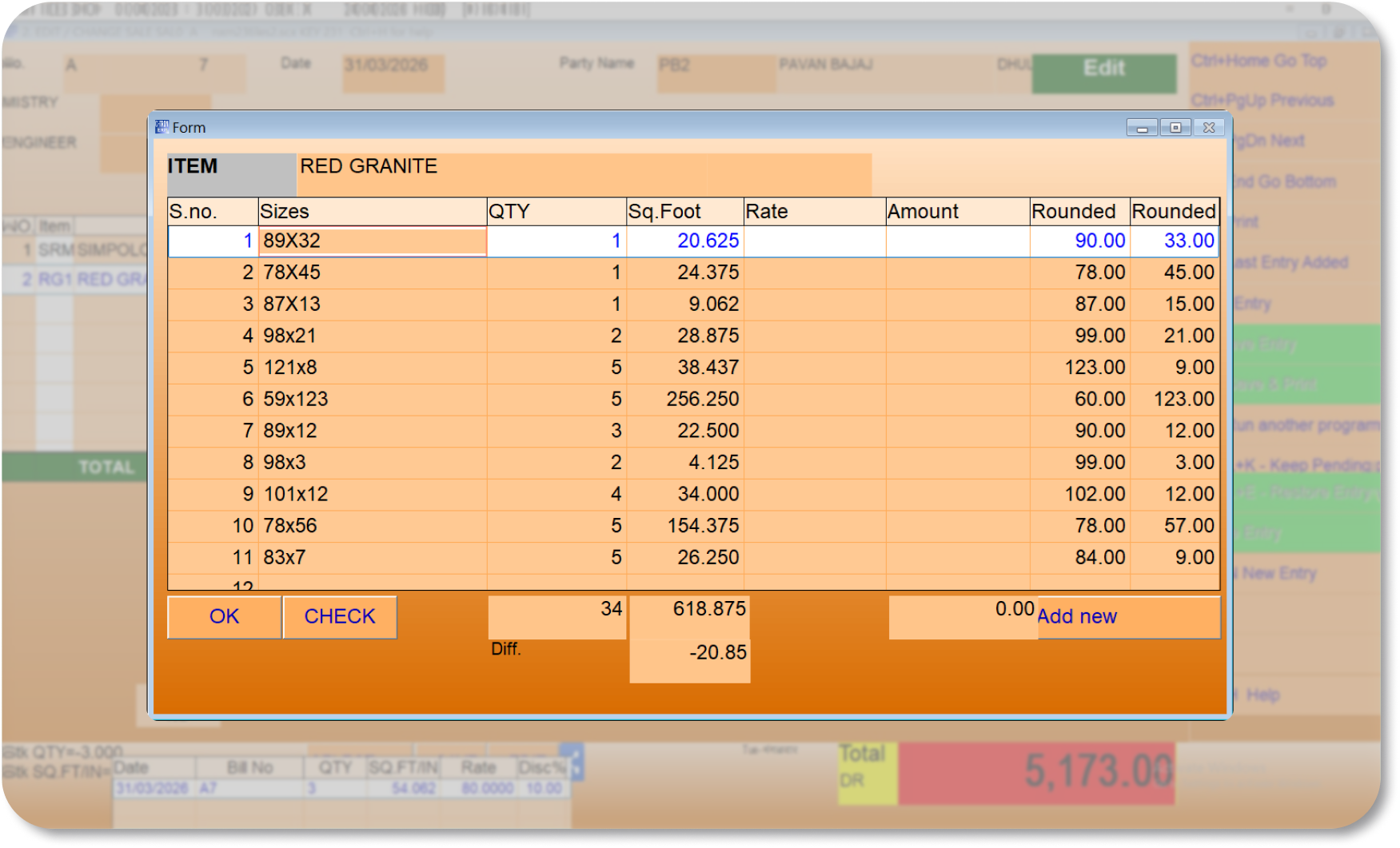Select the size cell 59x123
1400x848 pixels.
pos(373,399)
